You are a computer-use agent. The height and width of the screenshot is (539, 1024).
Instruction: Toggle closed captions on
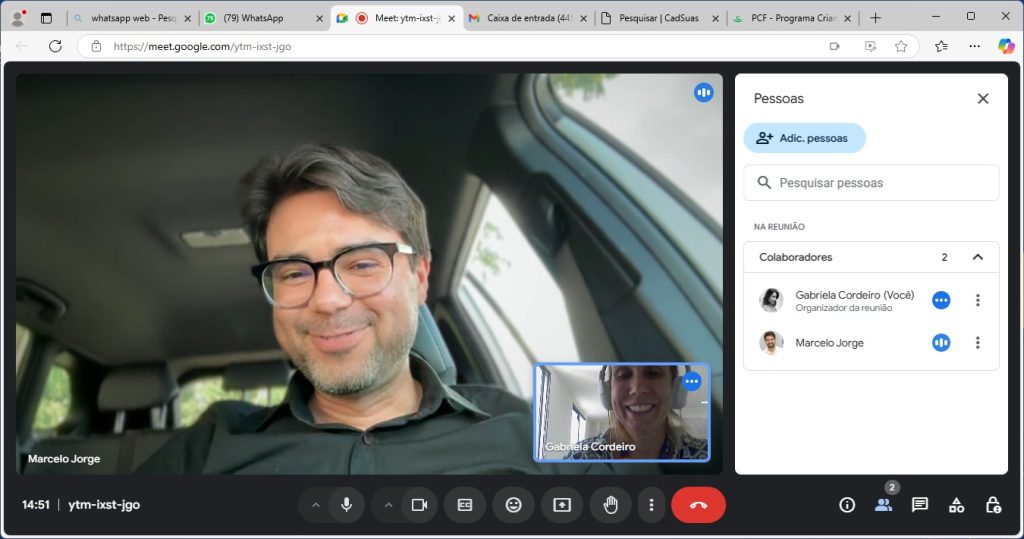point(465,505)
